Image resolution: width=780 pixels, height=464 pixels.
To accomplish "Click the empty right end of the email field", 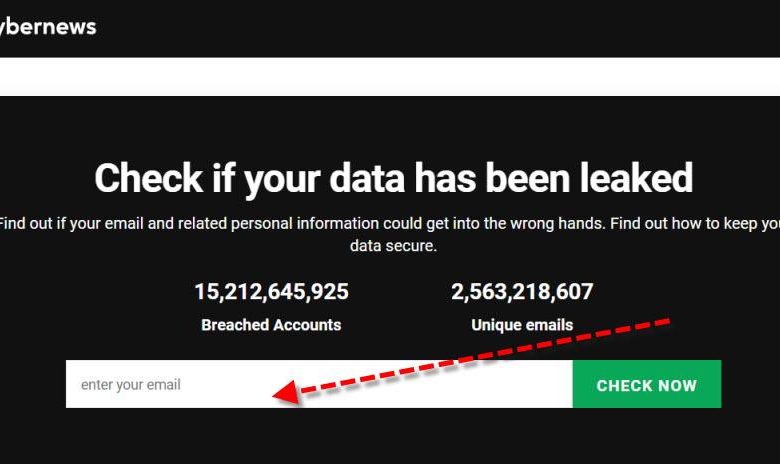I will (530, 385).
